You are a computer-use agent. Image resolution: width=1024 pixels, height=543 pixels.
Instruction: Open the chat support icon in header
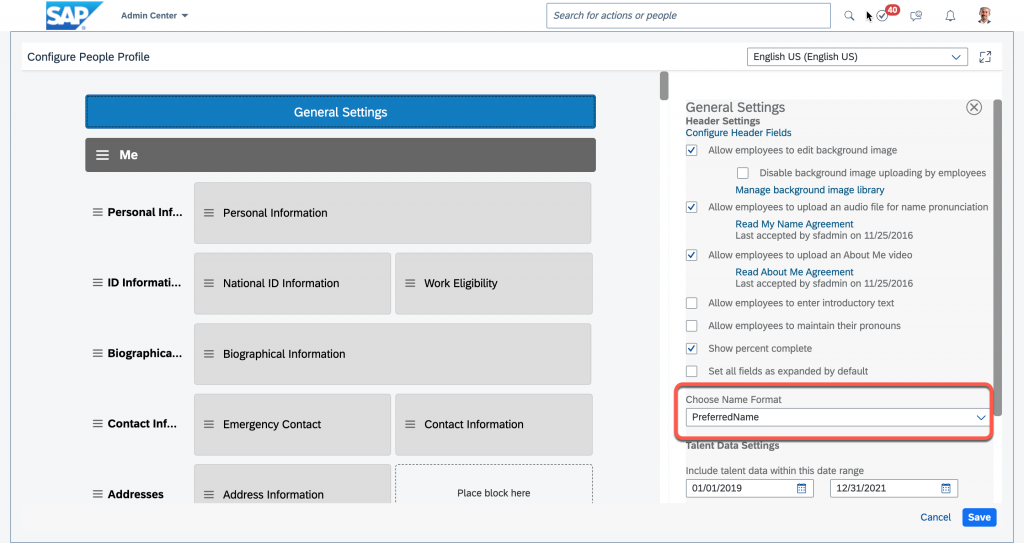[916, 16]
